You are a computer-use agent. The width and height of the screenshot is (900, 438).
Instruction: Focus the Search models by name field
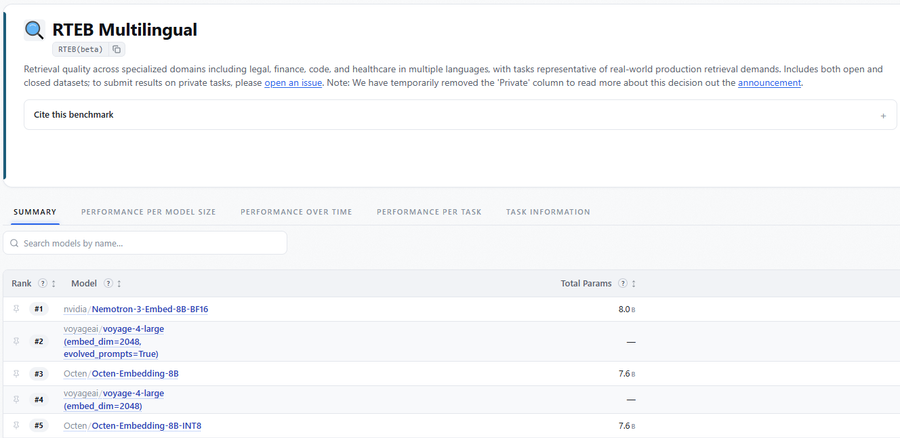[x=145, y=243]
